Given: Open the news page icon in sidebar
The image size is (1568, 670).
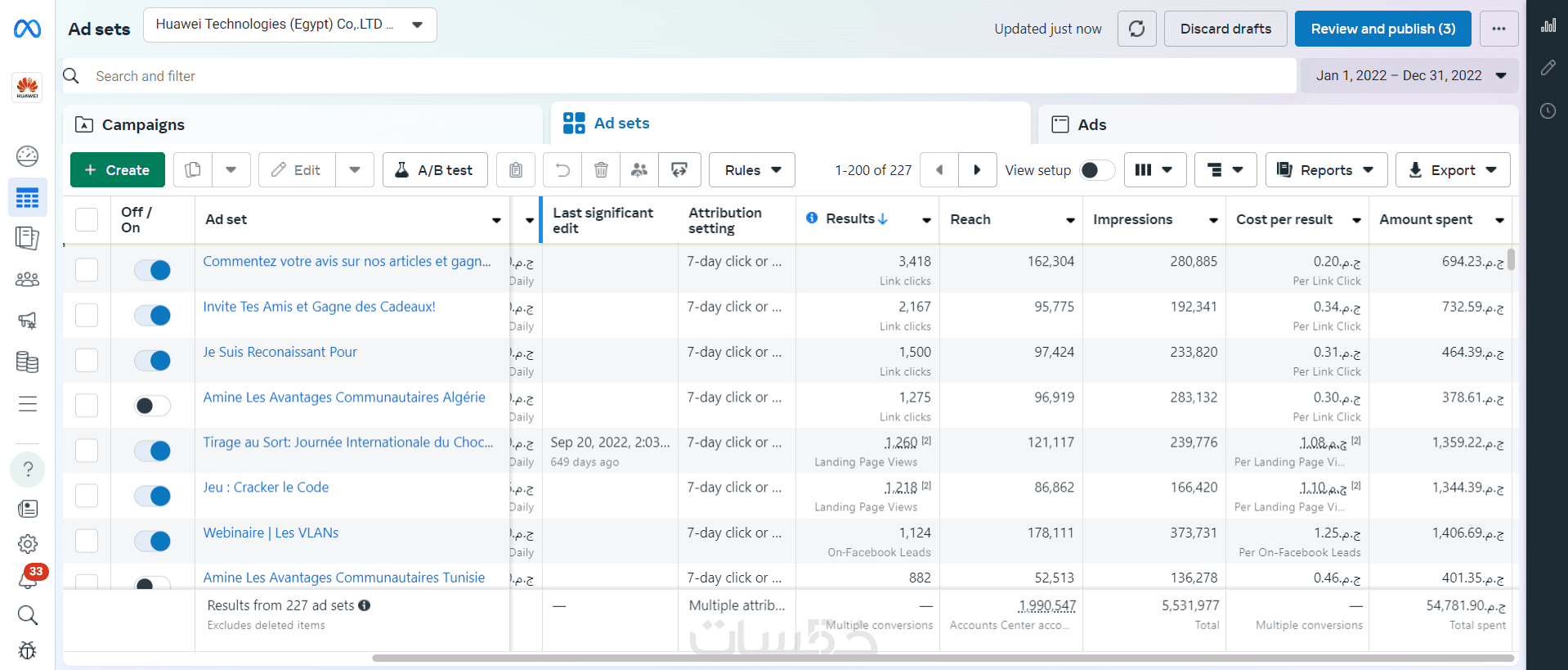Looking at the screenshot, I should [28, 509].
